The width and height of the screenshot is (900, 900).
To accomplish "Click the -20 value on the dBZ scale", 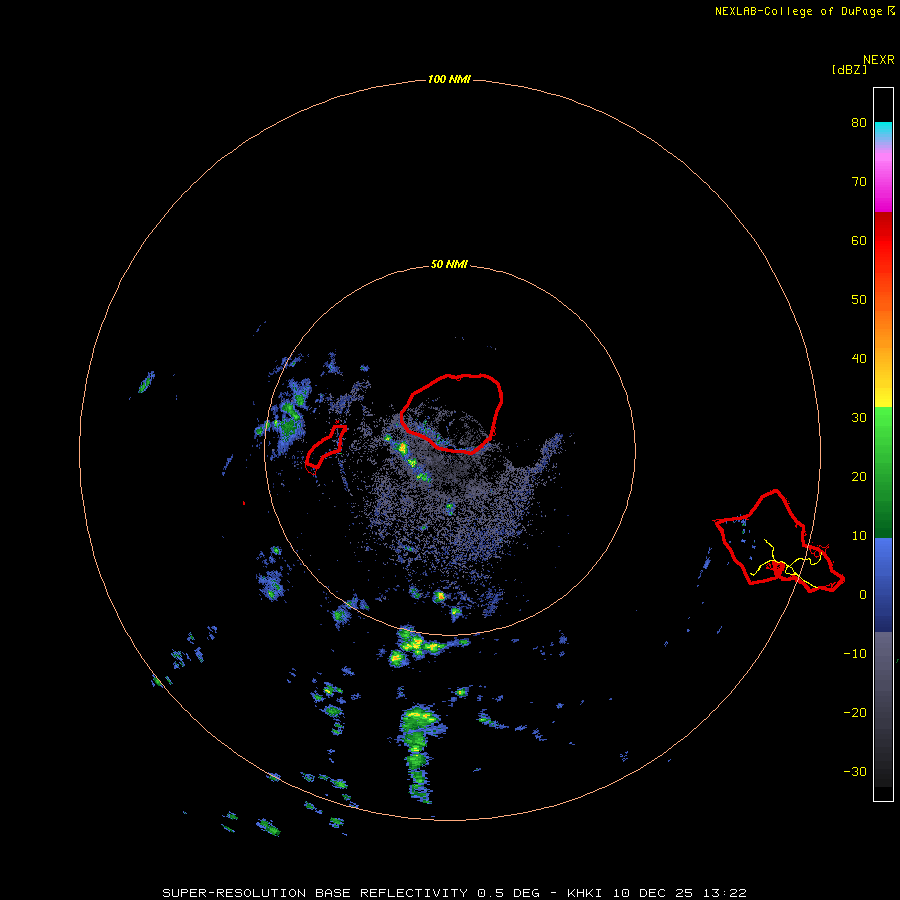I will point(855,712).
